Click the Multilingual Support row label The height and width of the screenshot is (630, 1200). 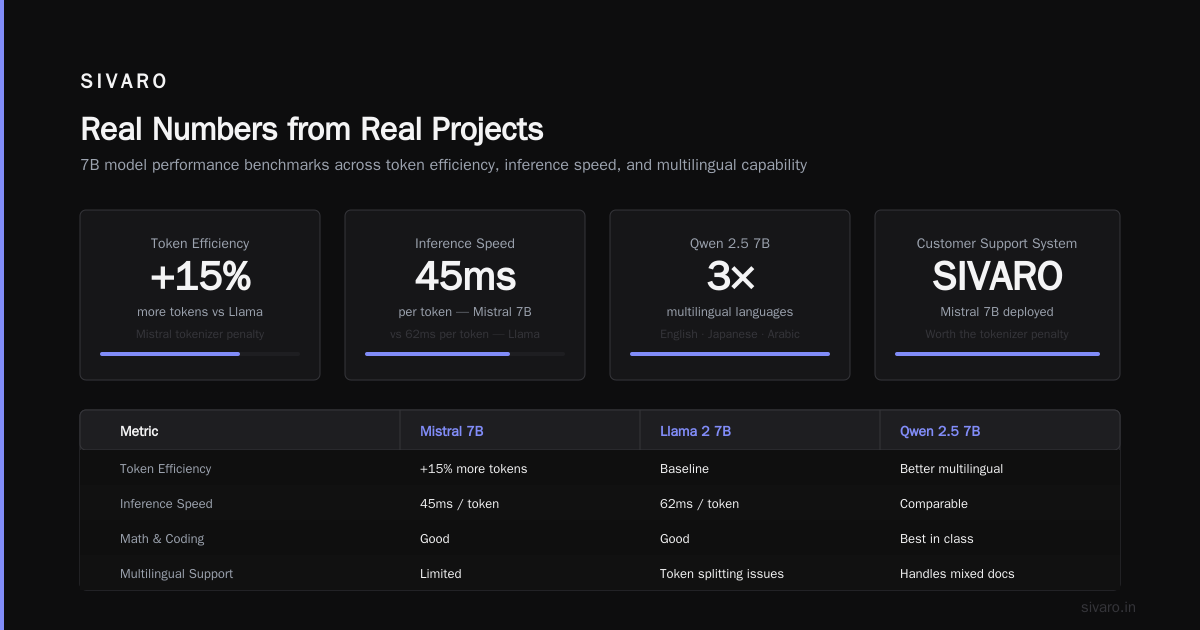coord(176,574)
